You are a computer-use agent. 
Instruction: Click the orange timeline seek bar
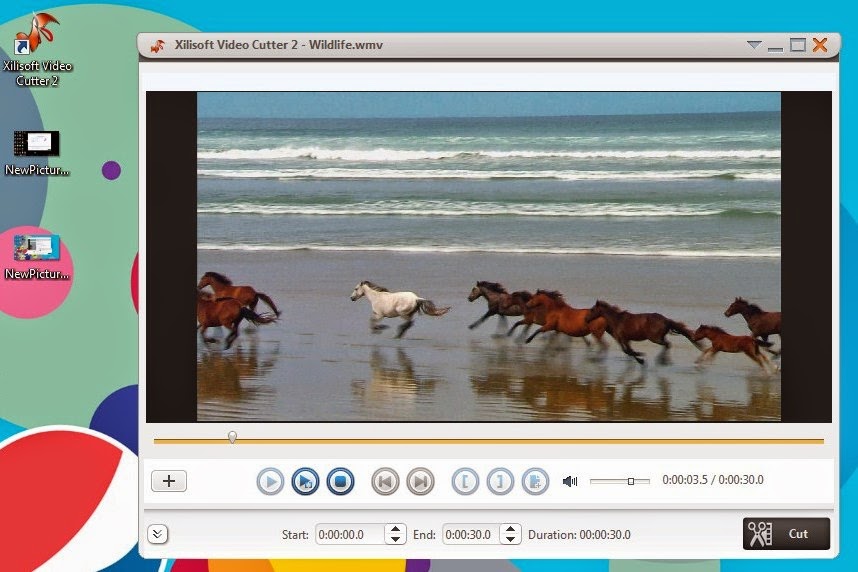click(x=489, y=440)
